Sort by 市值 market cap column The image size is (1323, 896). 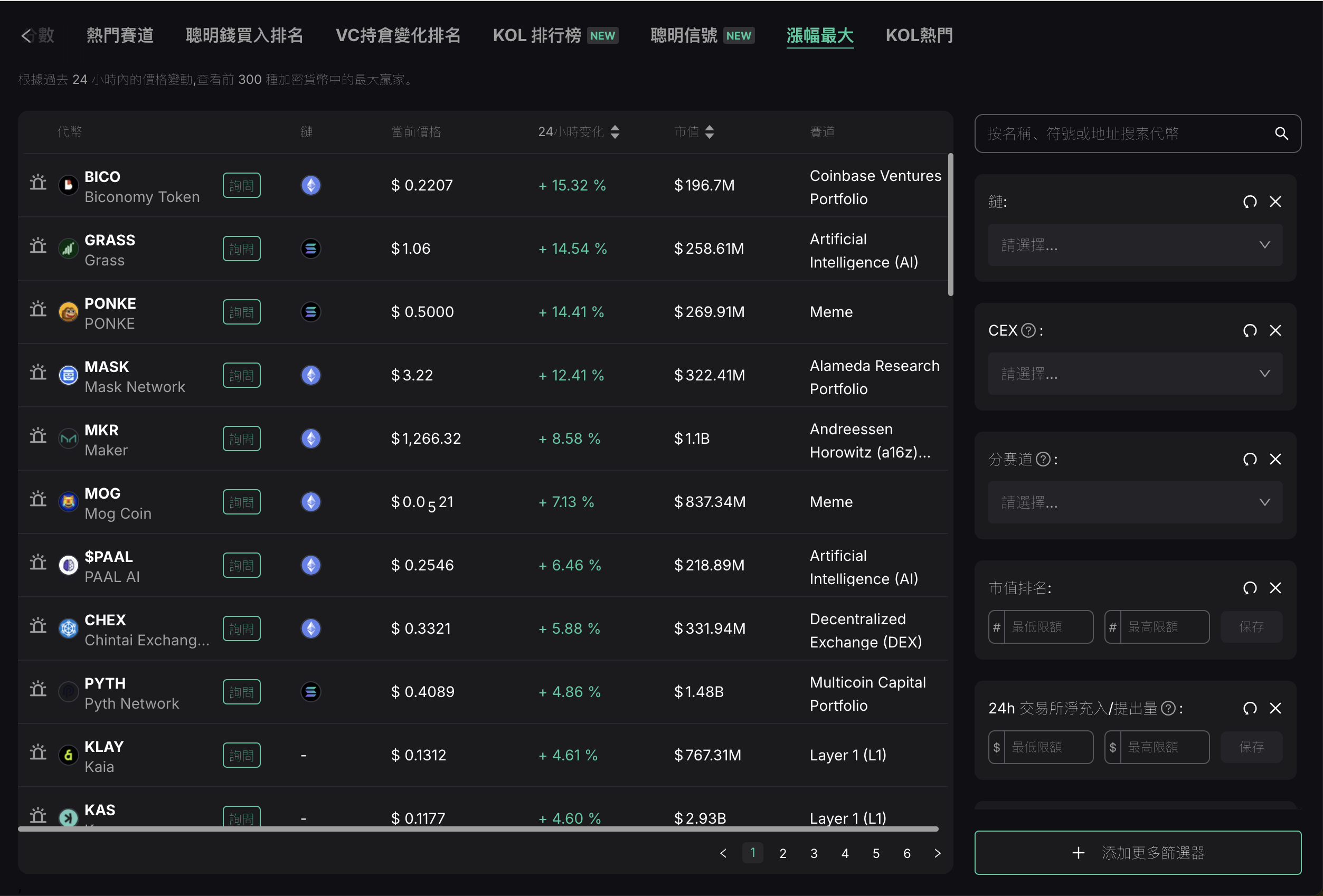coord(710,132)
